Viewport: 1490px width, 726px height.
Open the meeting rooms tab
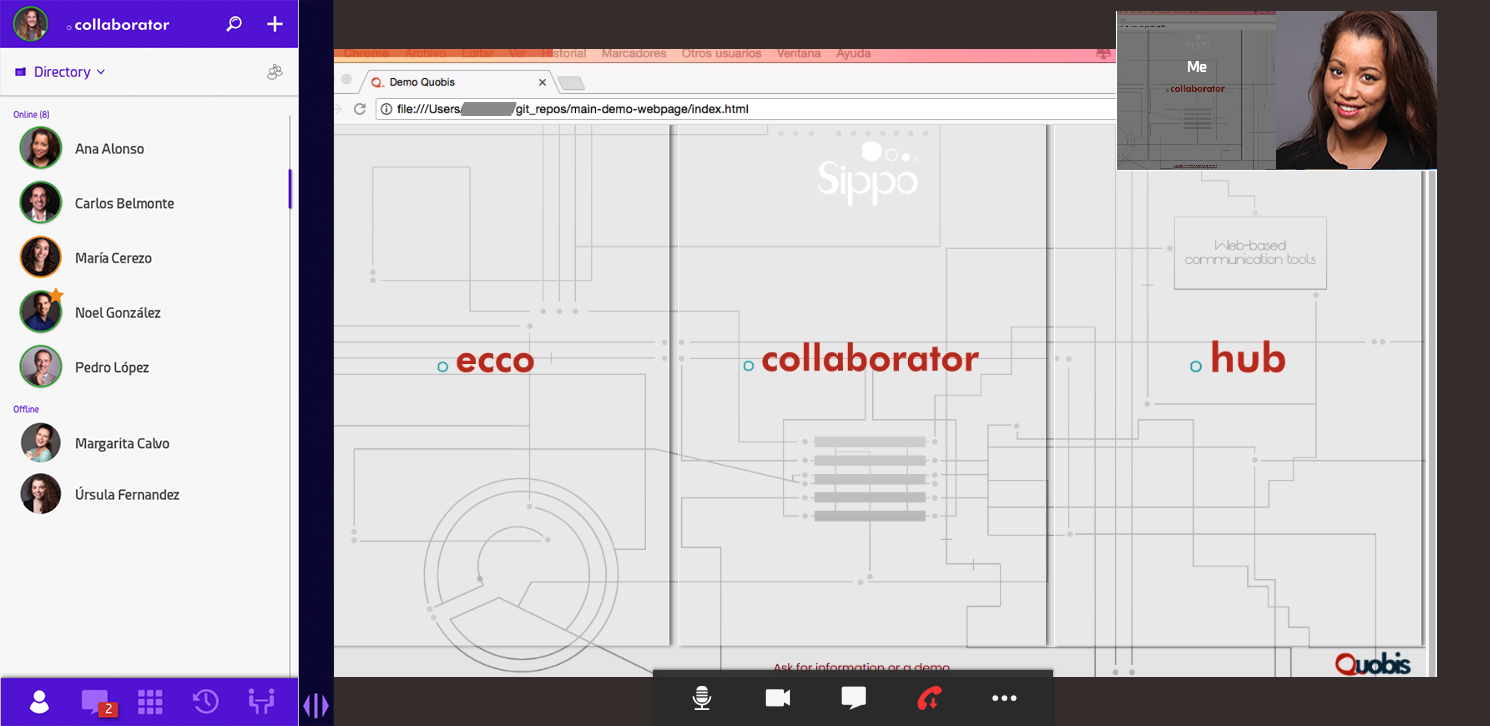(261, 702)
